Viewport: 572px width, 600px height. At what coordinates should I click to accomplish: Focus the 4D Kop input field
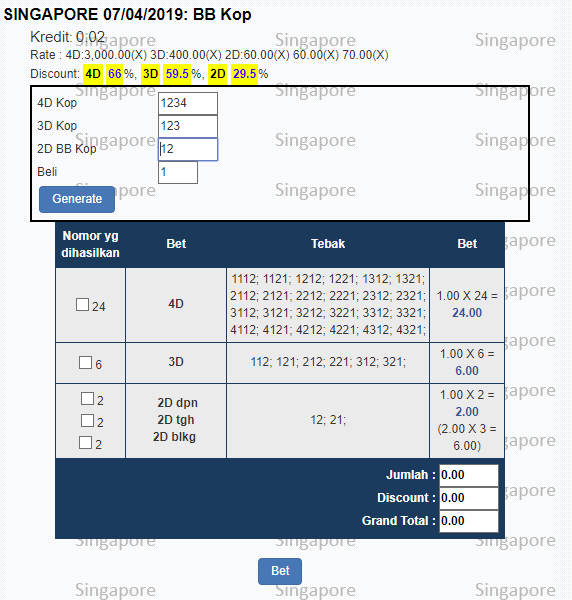point(188,103)
